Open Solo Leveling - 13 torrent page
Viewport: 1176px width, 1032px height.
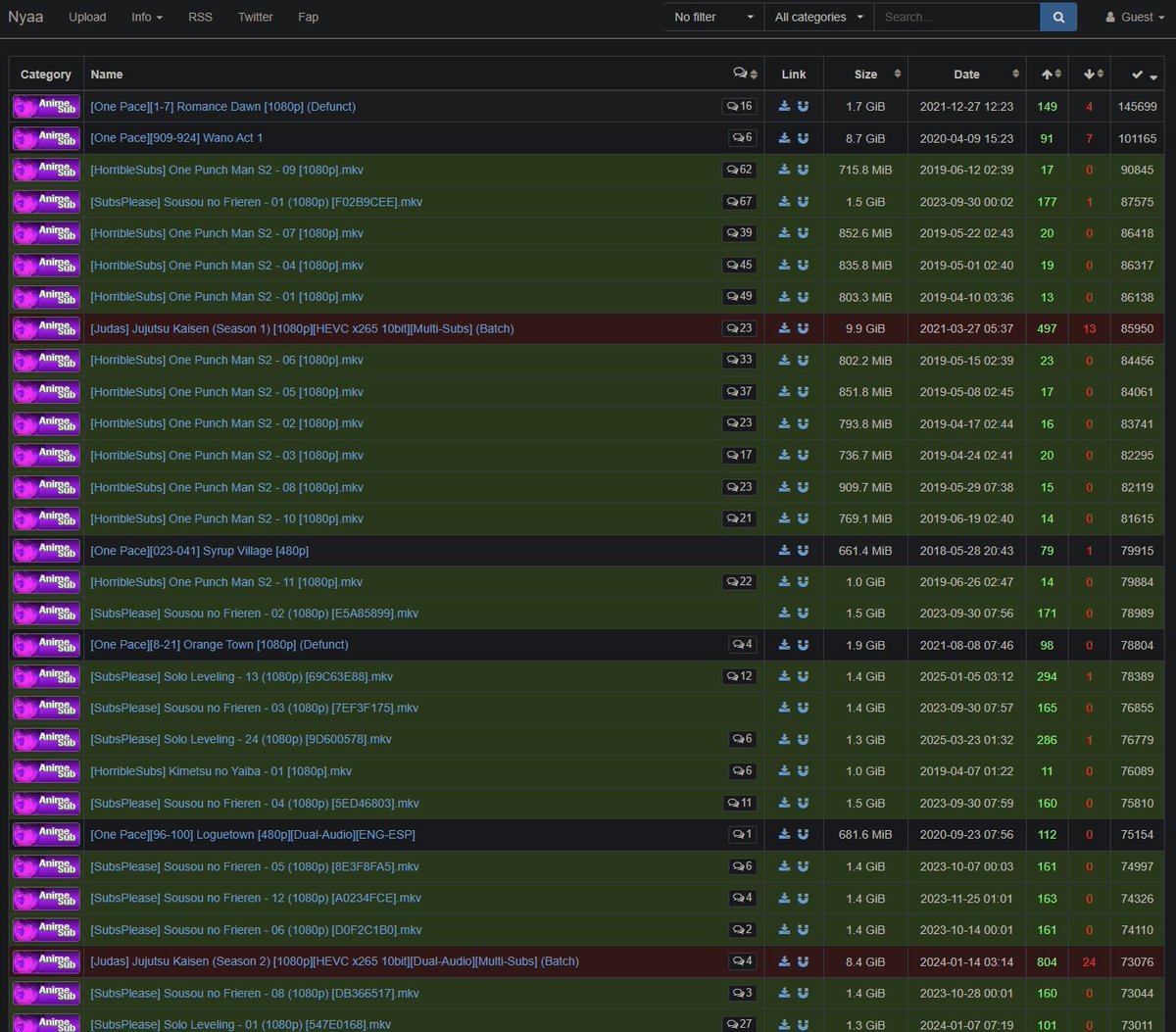click(x=241, y=676)
